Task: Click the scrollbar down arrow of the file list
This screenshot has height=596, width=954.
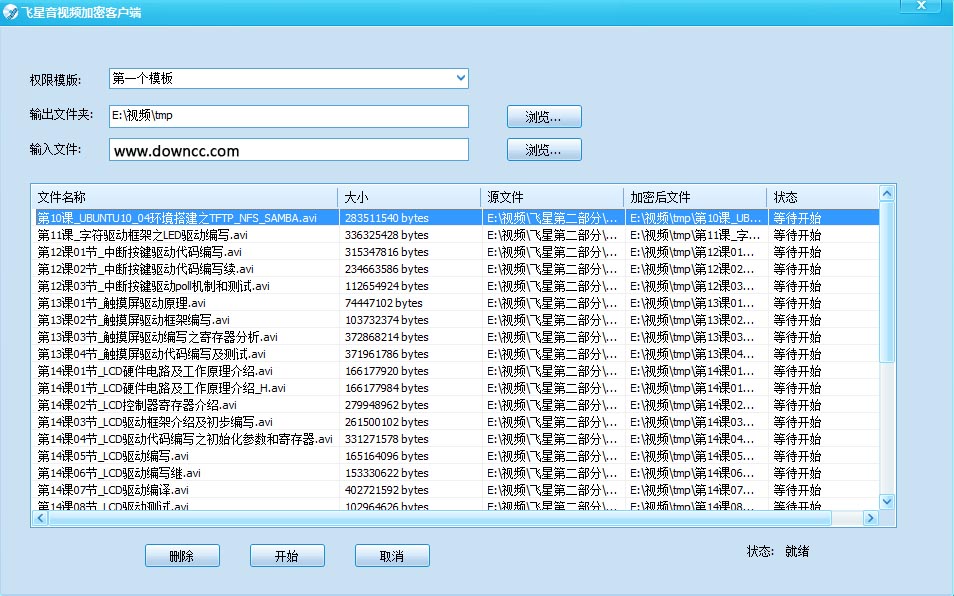Action: 886,503
